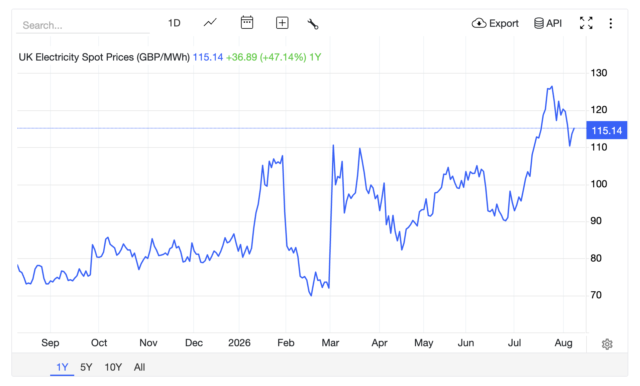Open chart settings gear icon
Image resolution: width=640 pixels, height=386 pixels.
pos(607,344)
